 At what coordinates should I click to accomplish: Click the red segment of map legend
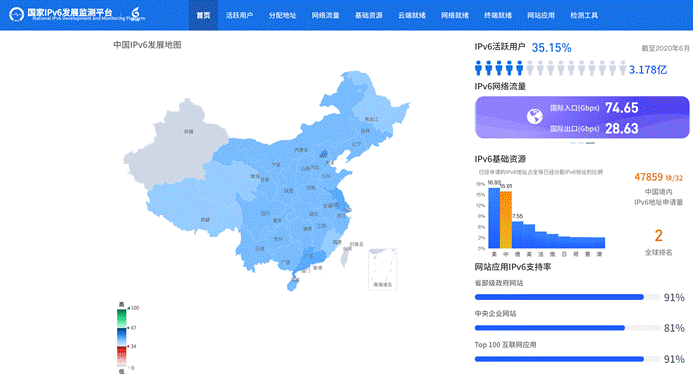[122, 356]
